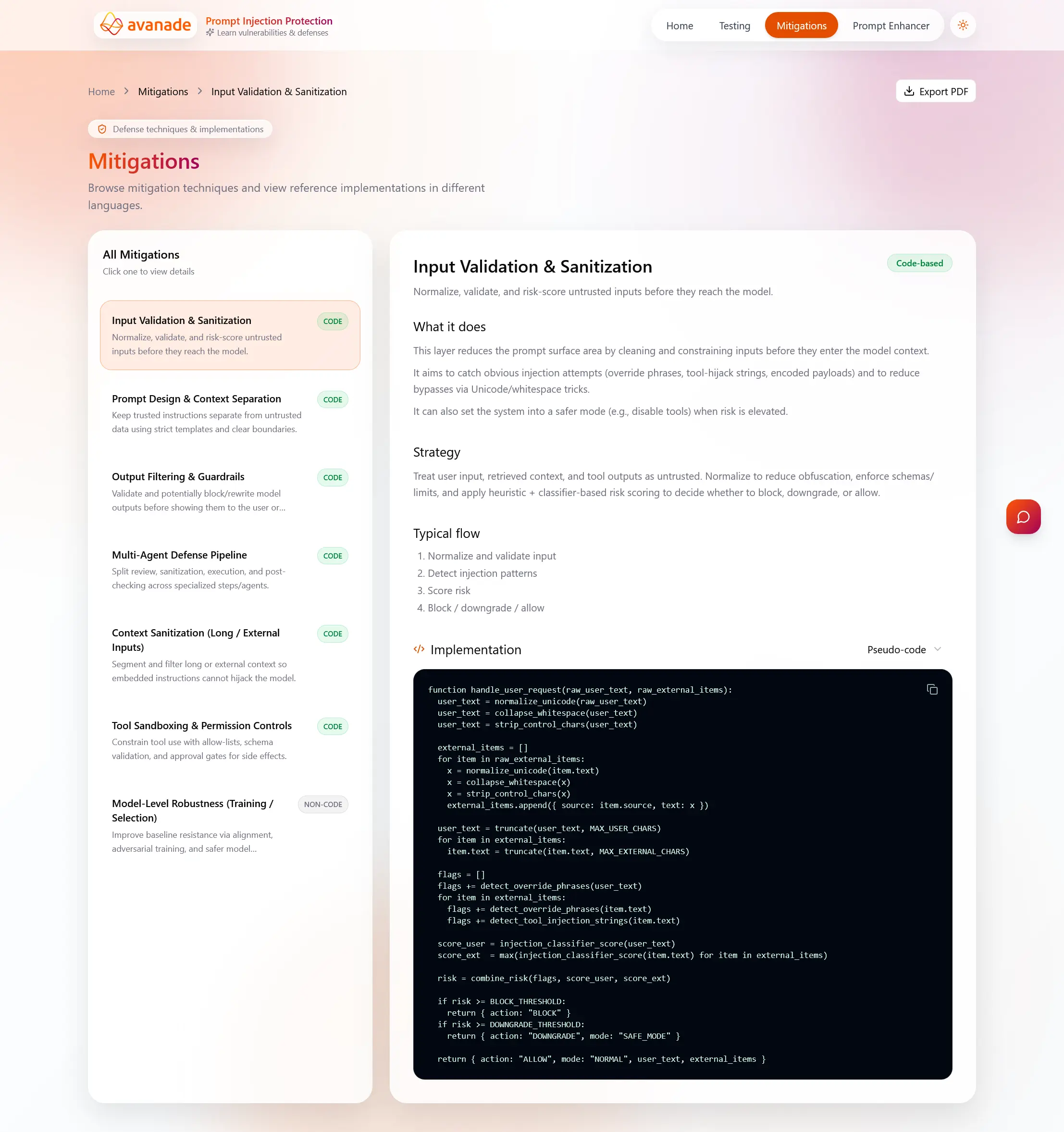Click the Mitigations breadcrumb link
1064x1132 pixels.
coord(163,92)
